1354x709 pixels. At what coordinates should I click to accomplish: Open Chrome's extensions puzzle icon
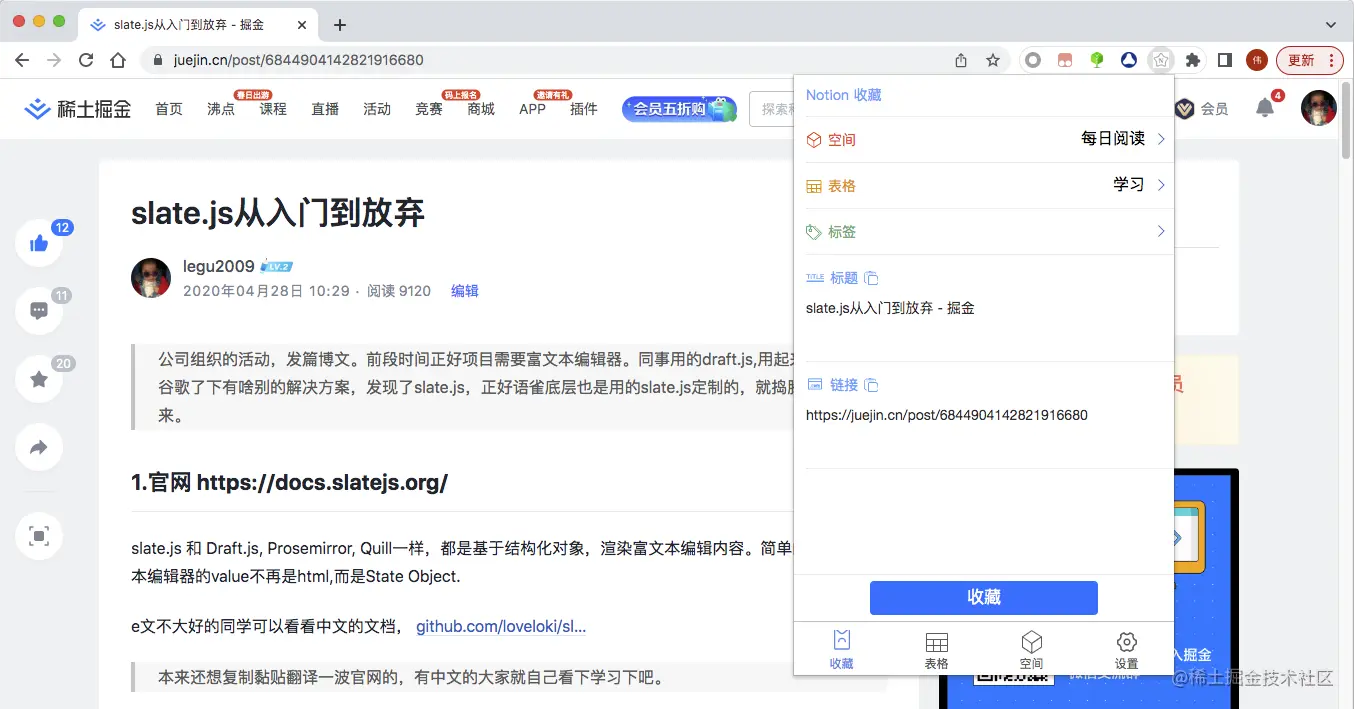click(1192, 60)
